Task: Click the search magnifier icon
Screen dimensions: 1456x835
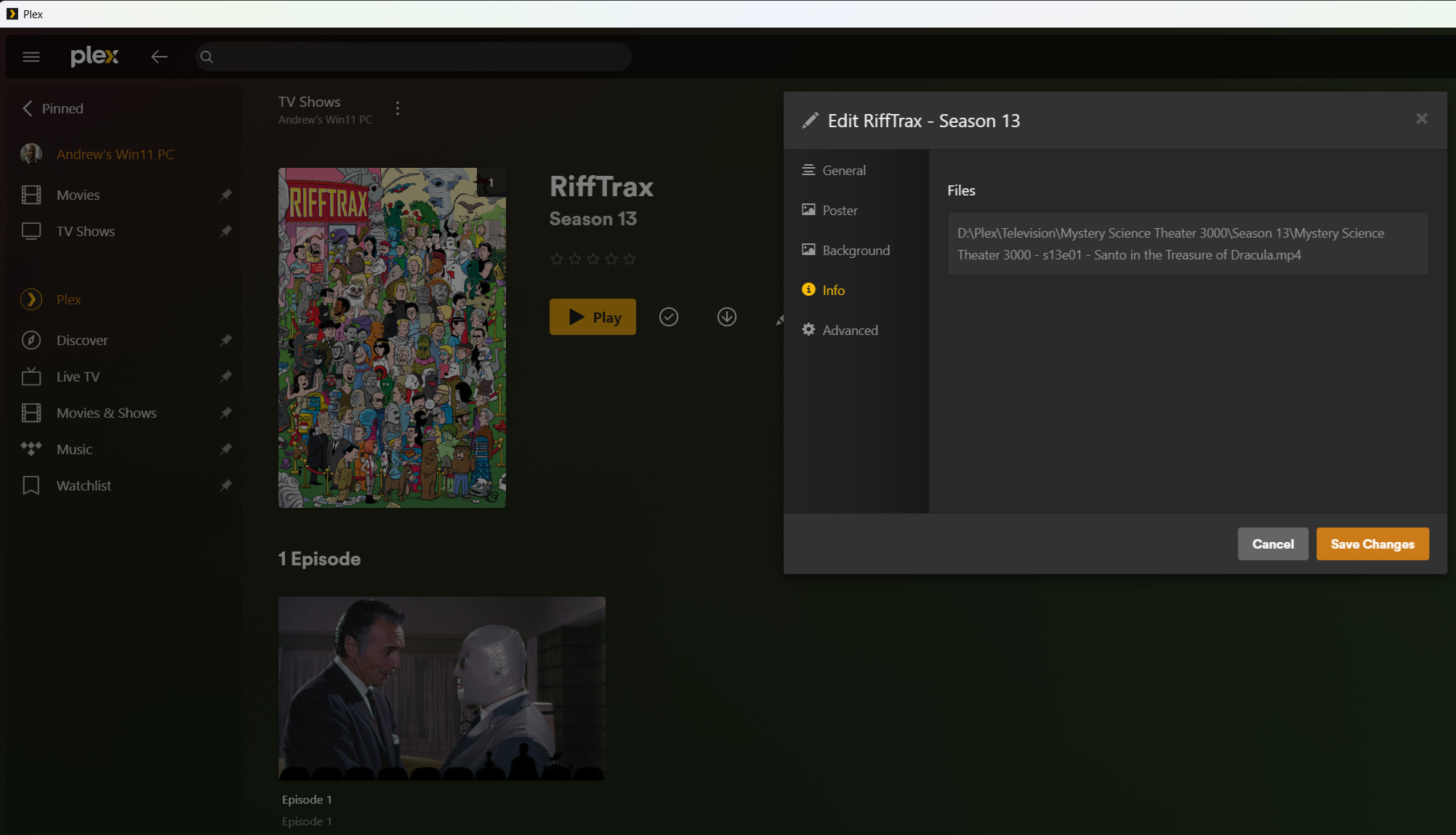Action: pyautogui.click(x=207, y=57)
